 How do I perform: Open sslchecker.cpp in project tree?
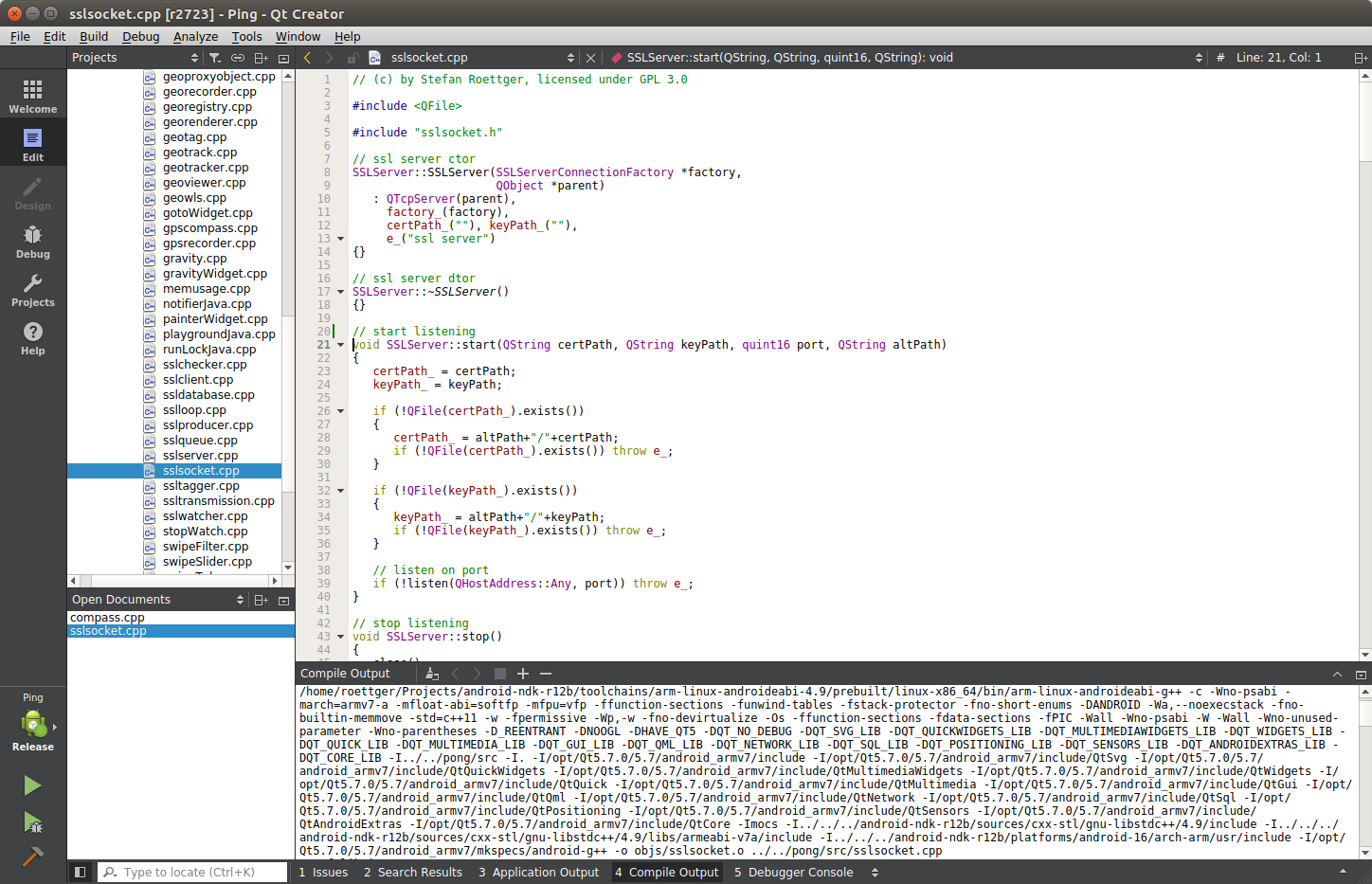pos(205,365)
